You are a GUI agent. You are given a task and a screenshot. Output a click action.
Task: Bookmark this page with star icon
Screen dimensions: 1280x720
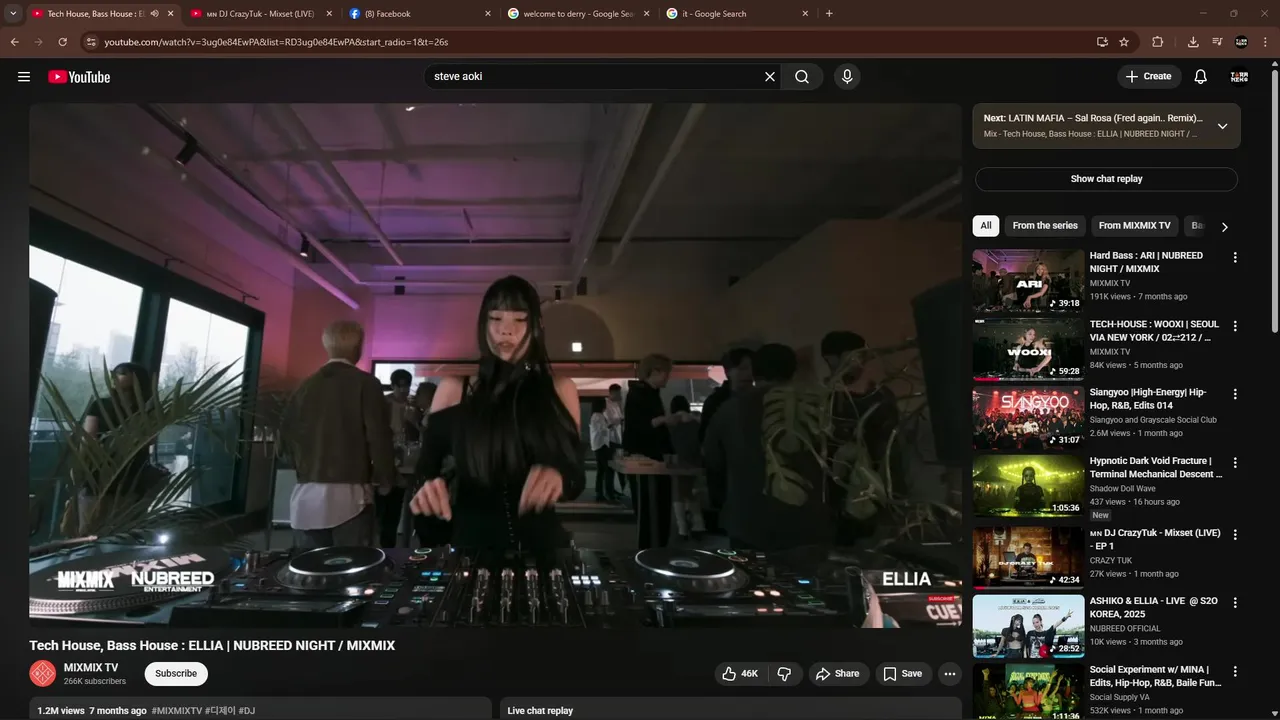[1124, 42]
